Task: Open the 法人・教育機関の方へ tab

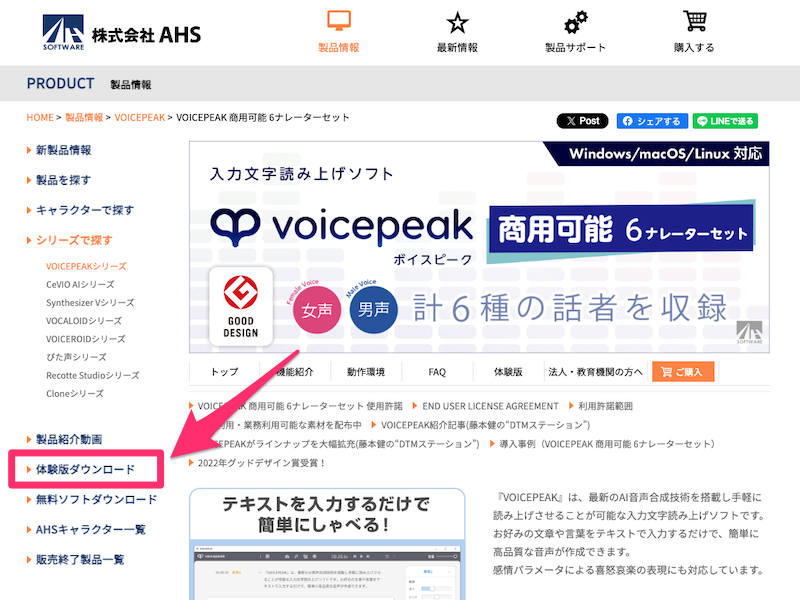Action: click(x=595, y=372)
